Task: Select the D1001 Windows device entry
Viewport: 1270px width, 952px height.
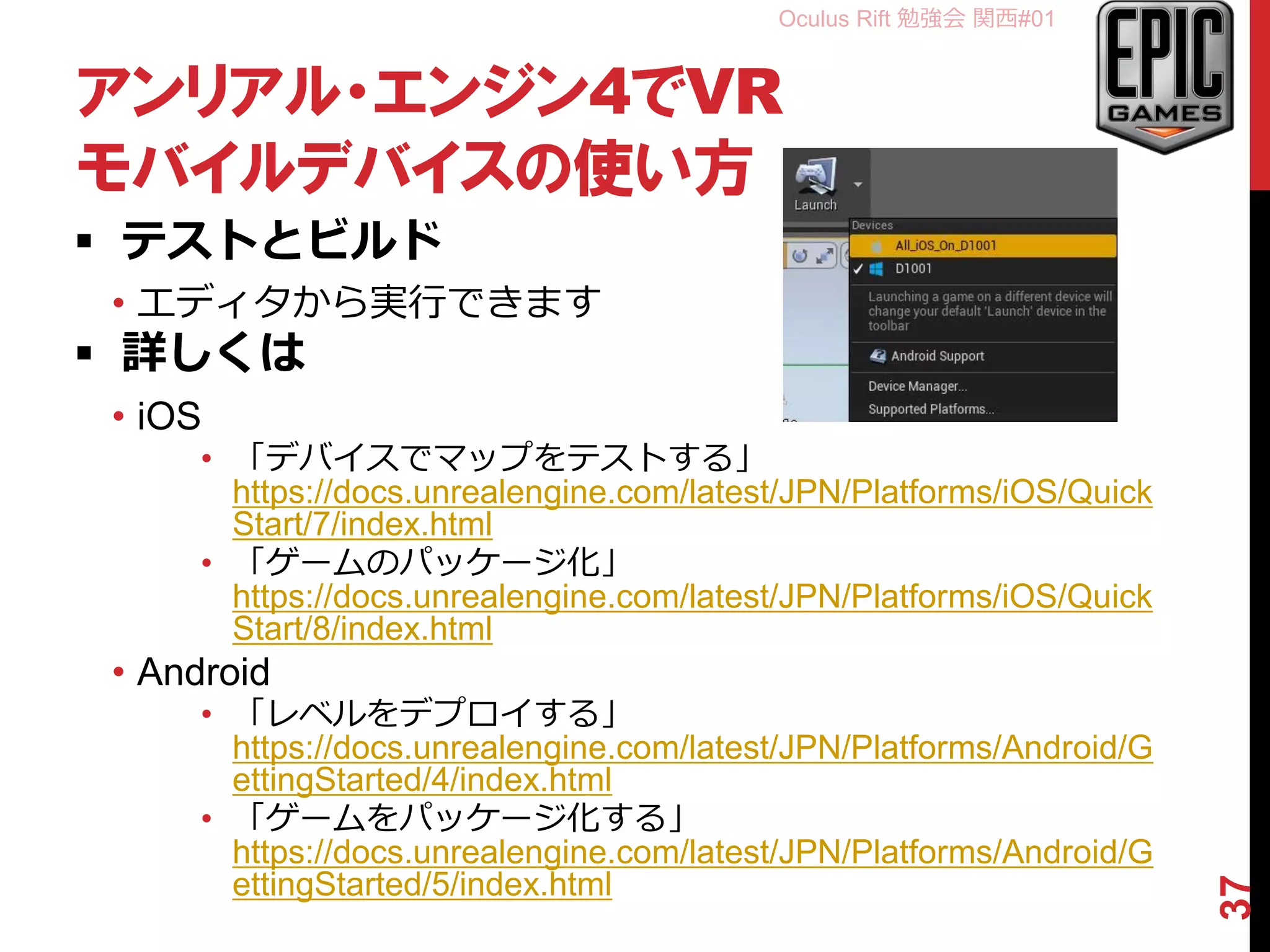Action: pos(982,268)
